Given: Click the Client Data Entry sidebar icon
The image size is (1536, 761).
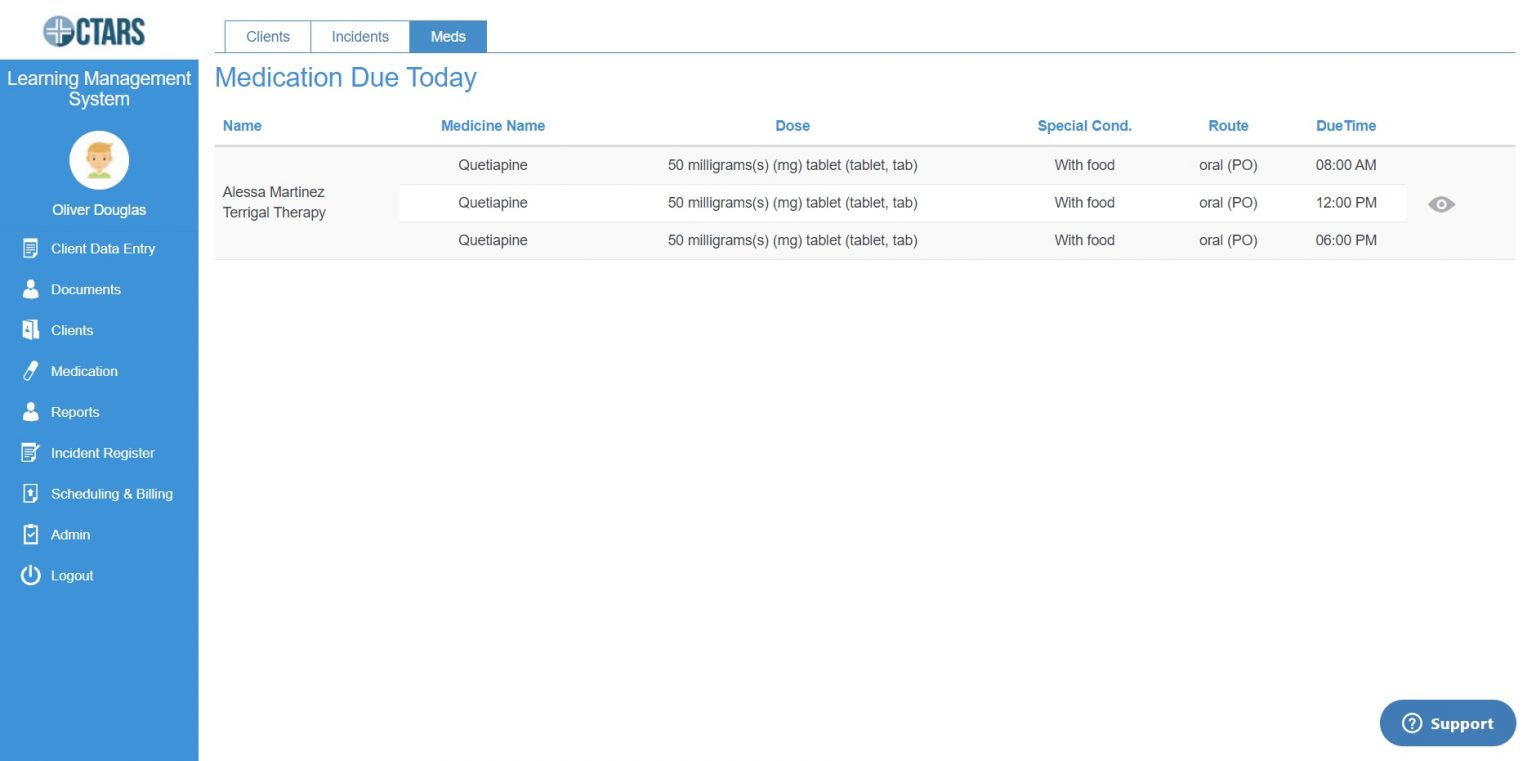Looking at the screenshot, I should tap(30, 249).
